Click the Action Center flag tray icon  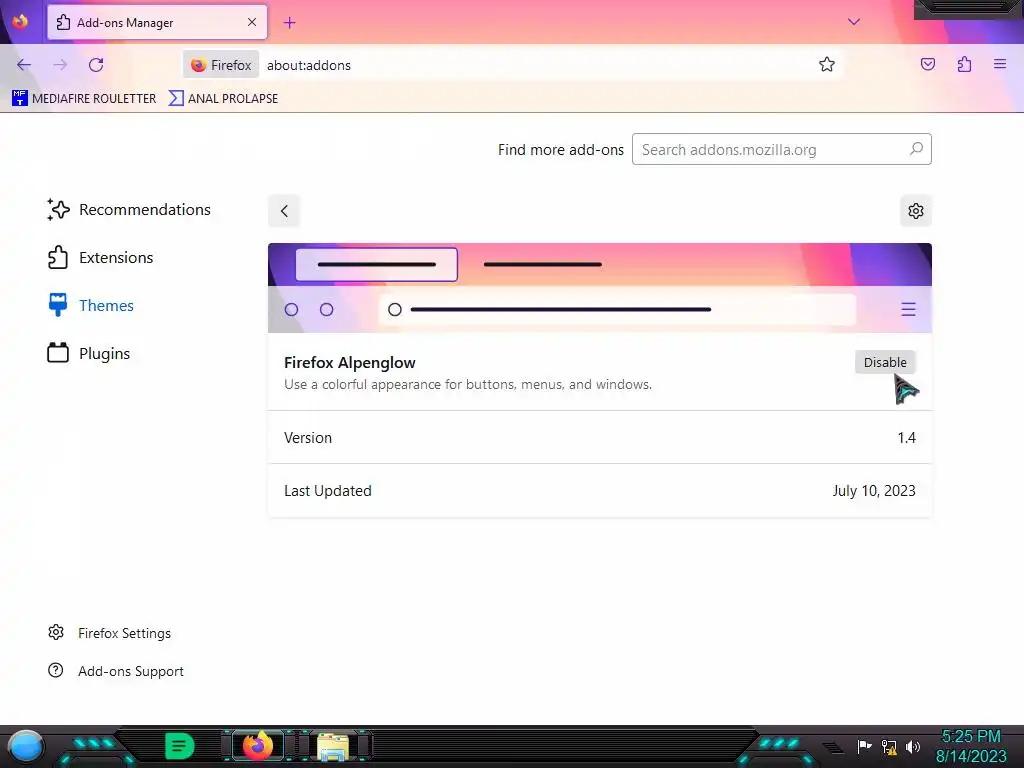coord(865,746)
